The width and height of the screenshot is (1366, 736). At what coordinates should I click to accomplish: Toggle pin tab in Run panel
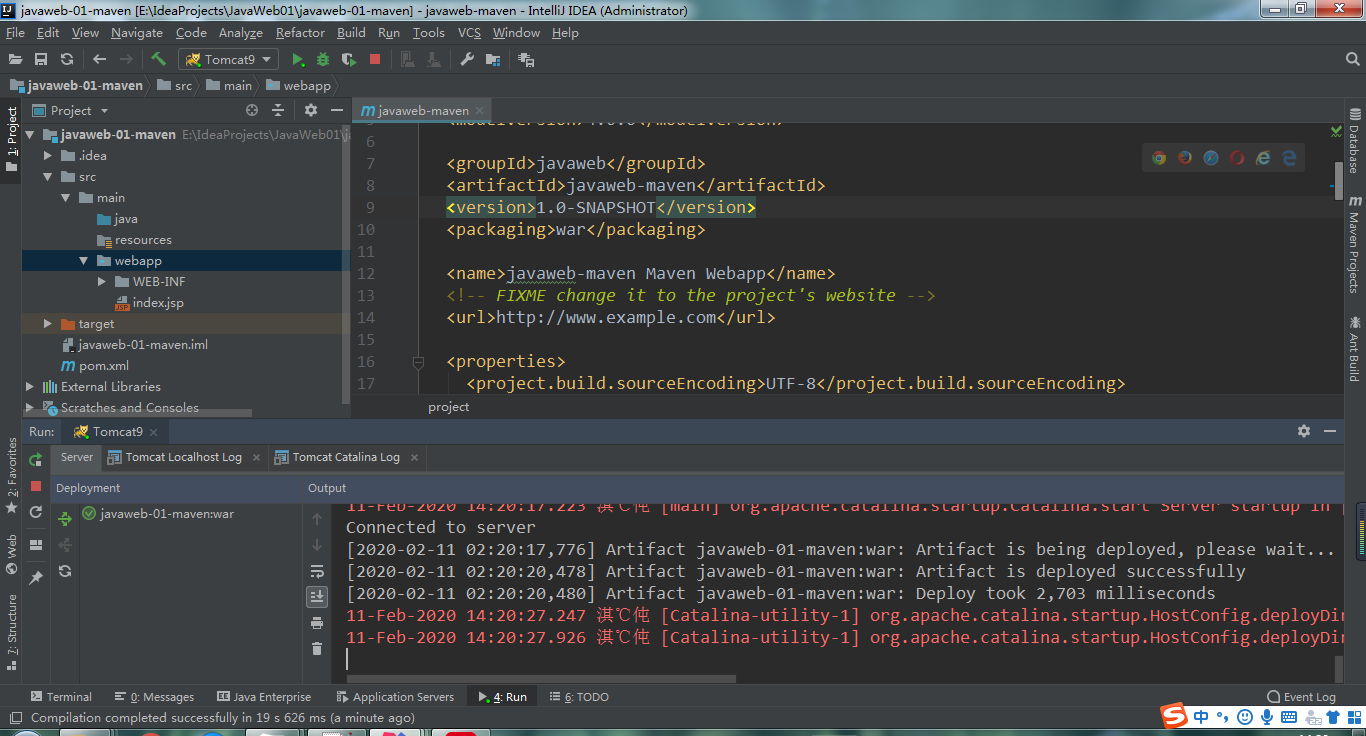click(36, 578)
